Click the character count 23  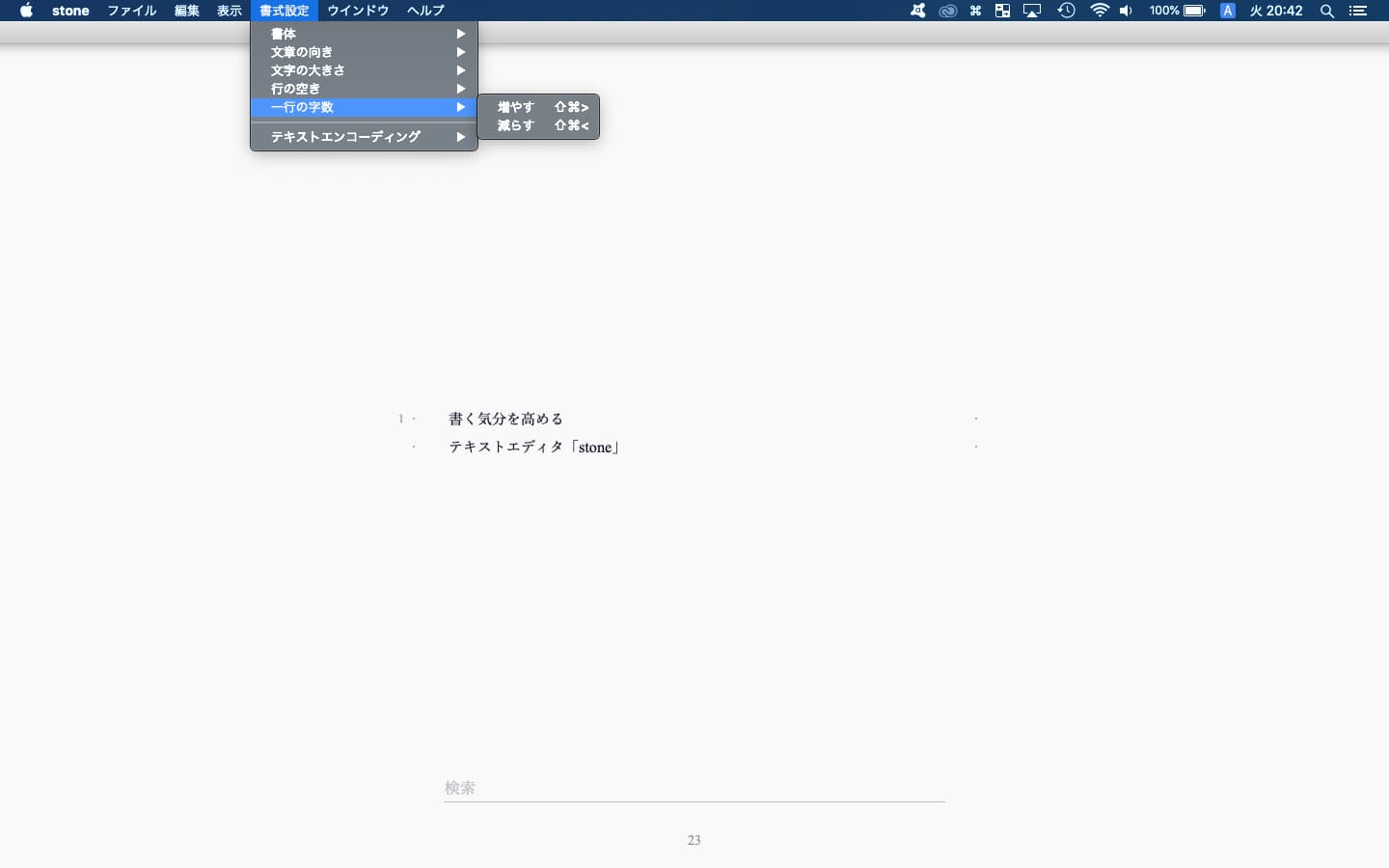click(x=694, y=840)
